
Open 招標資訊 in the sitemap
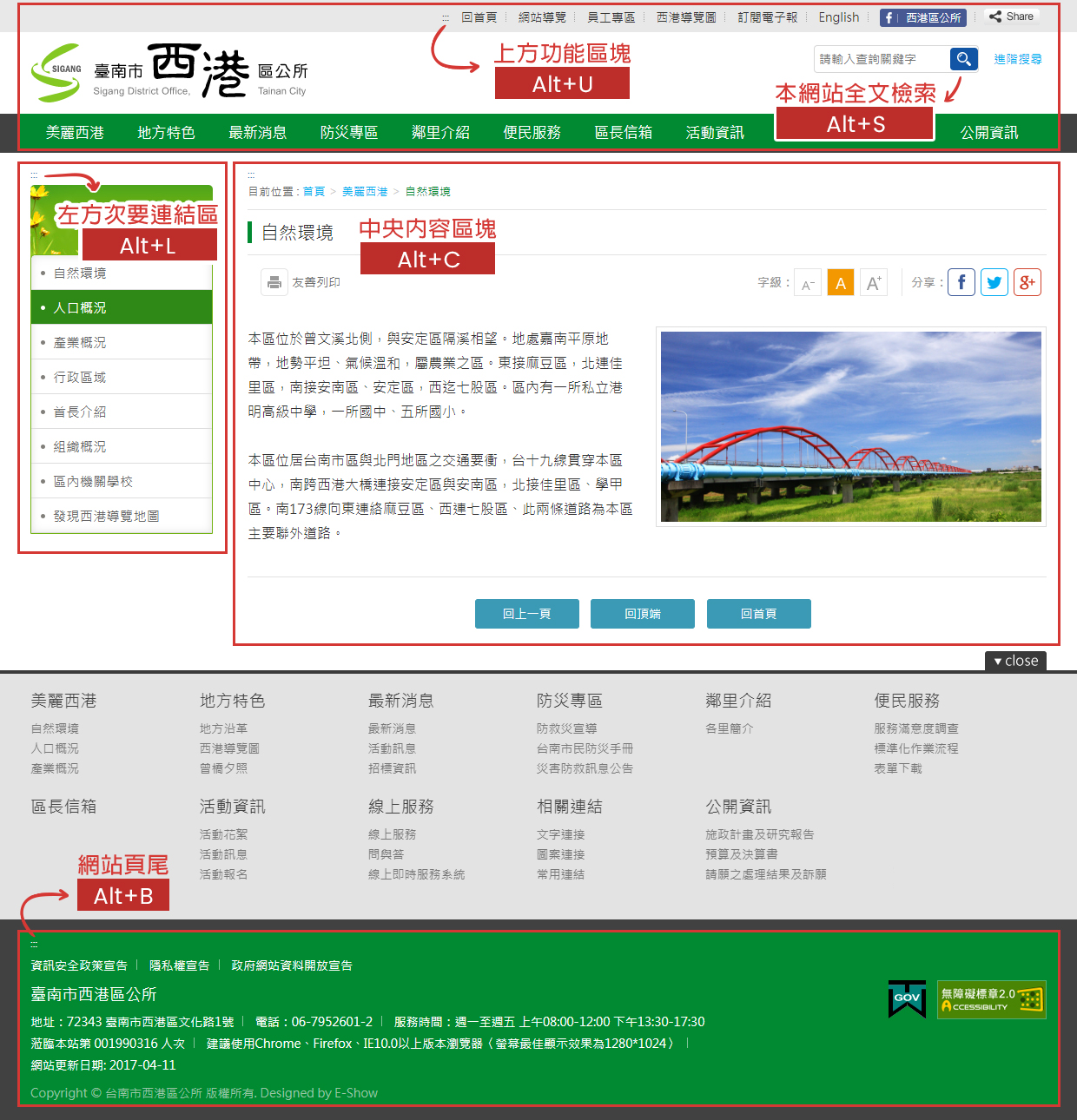point(392,768)
